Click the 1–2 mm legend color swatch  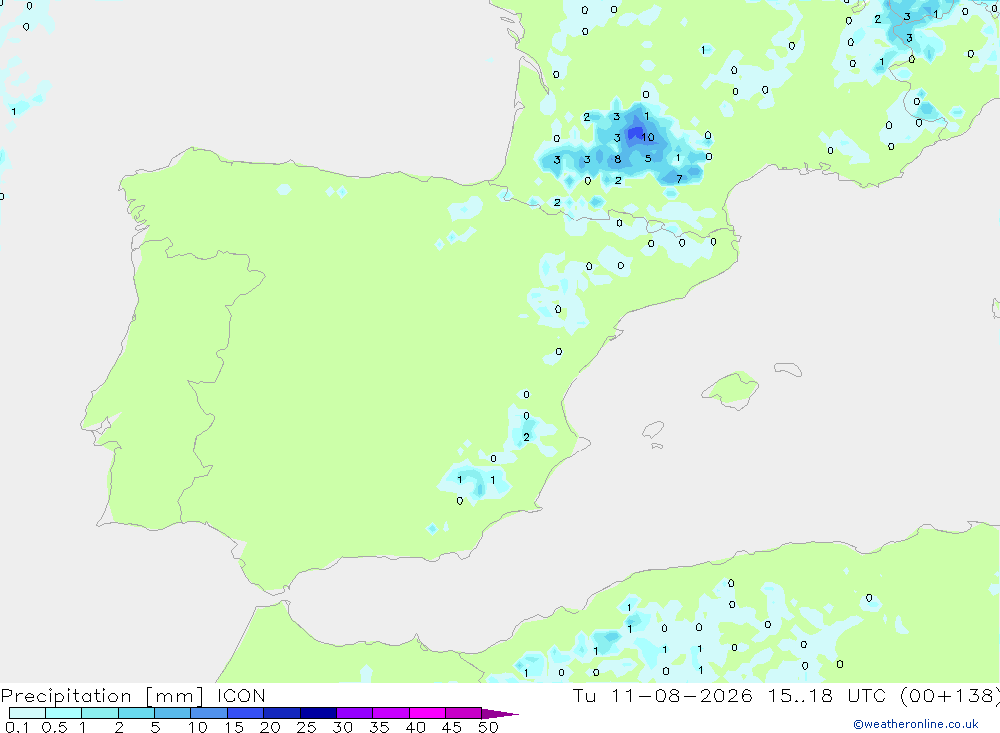[100, 713]
